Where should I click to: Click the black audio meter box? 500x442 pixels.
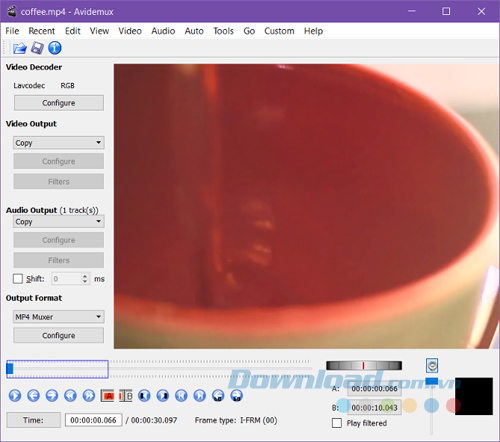click(x=474, y=396)
